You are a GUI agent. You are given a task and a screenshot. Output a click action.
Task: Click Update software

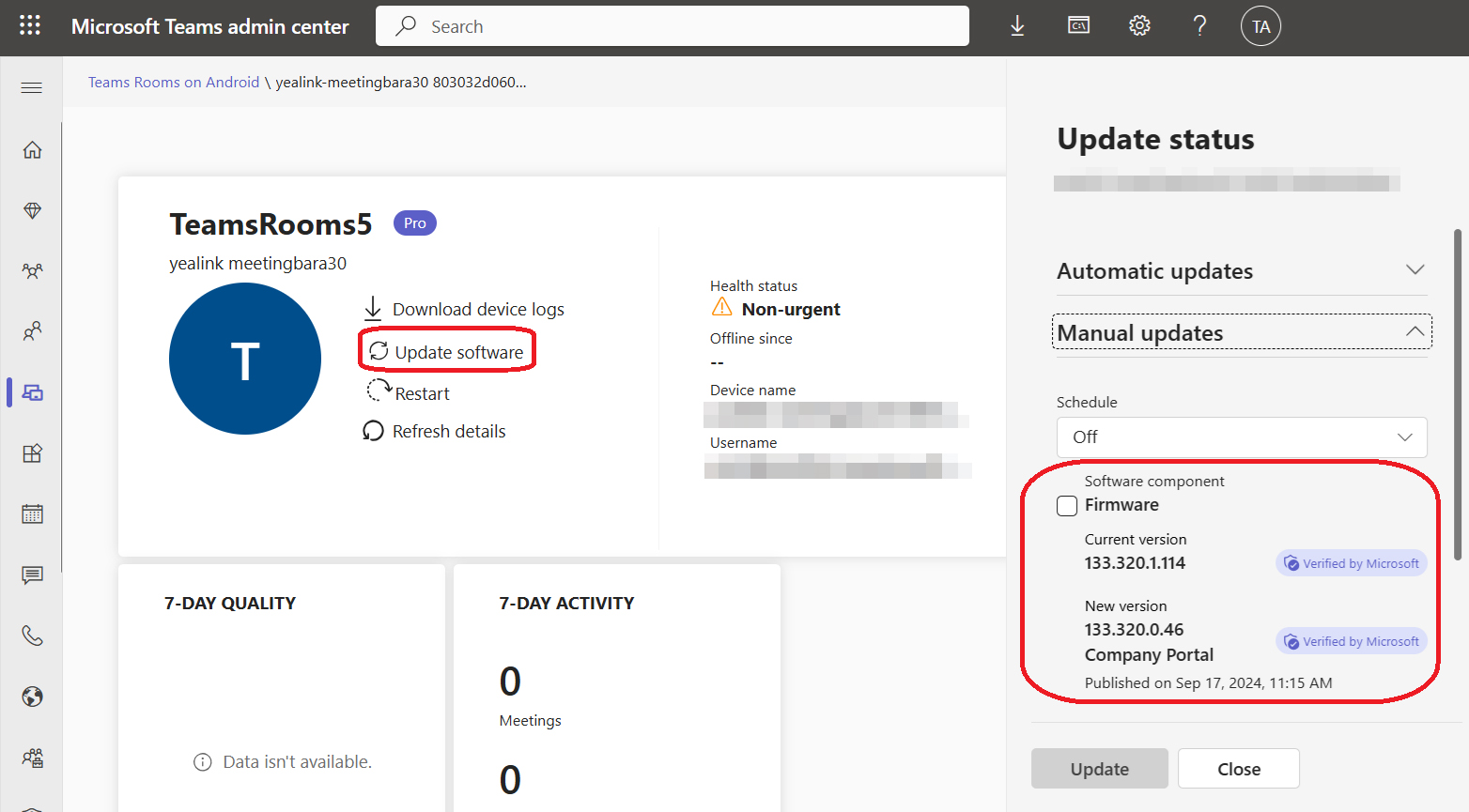447,352
